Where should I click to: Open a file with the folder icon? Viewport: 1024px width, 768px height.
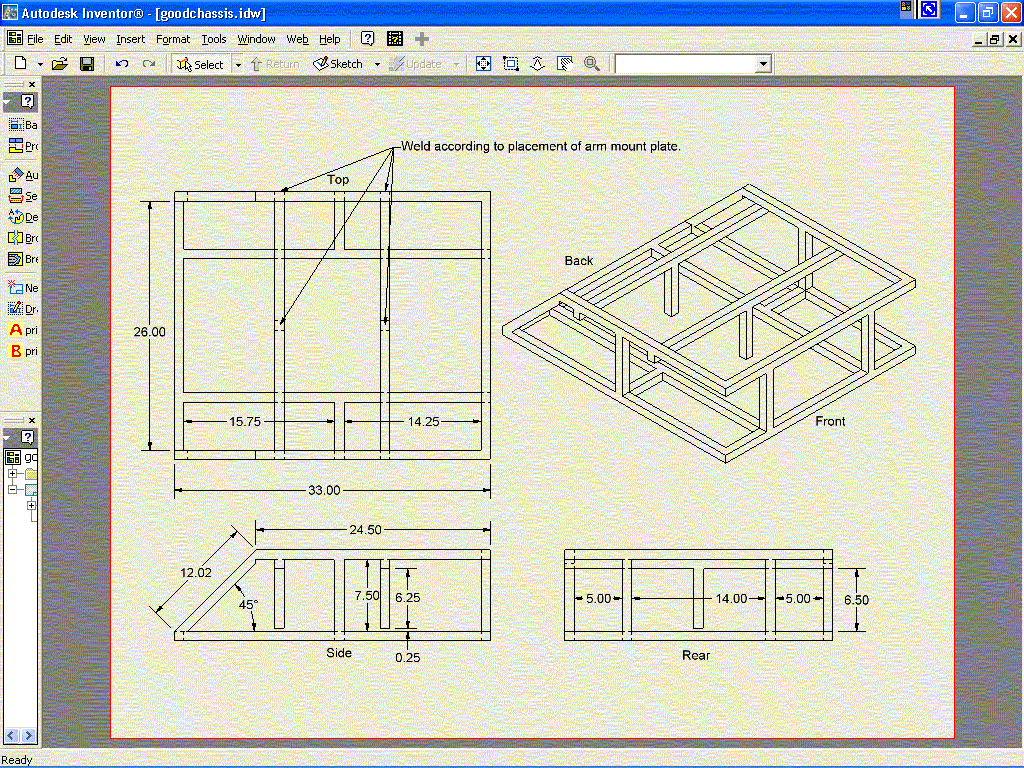tap(60, 64)
